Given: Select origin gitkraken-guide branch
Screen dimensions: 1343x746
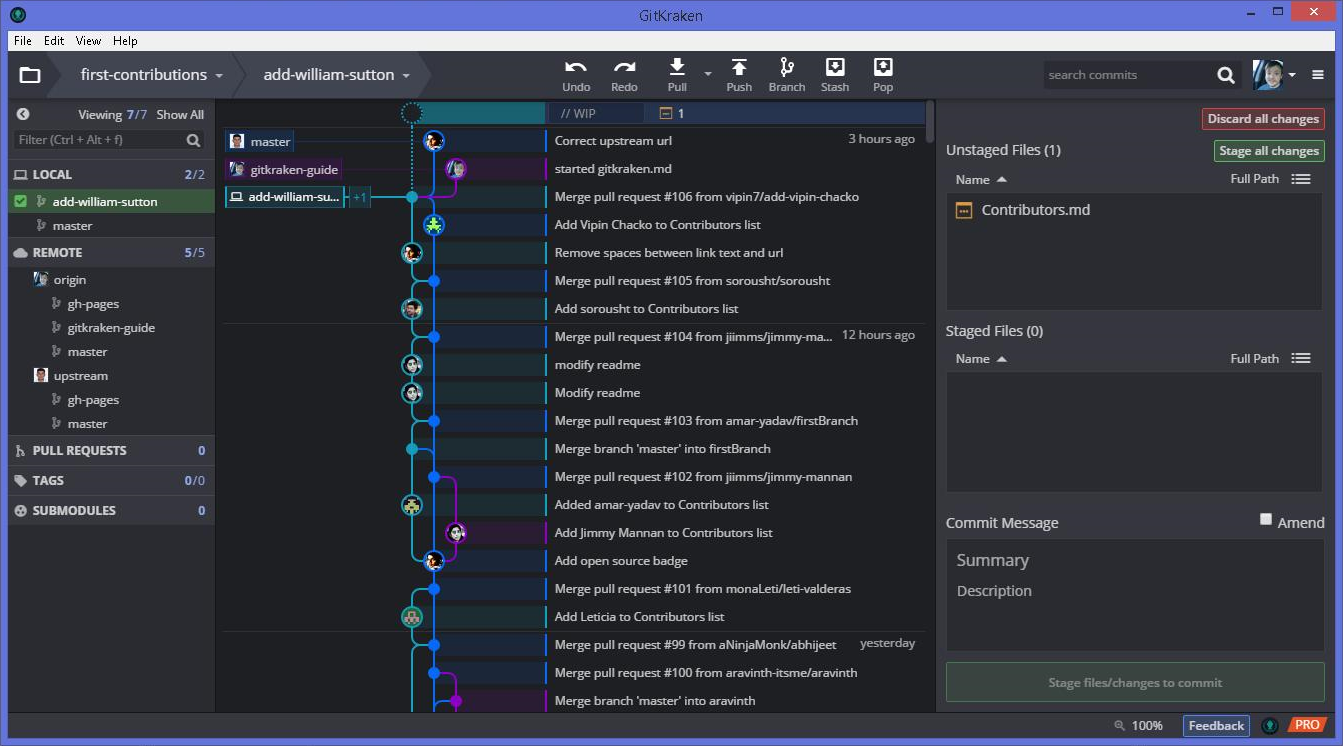Looking at the screenshot, I should click(x=111, y=328).
